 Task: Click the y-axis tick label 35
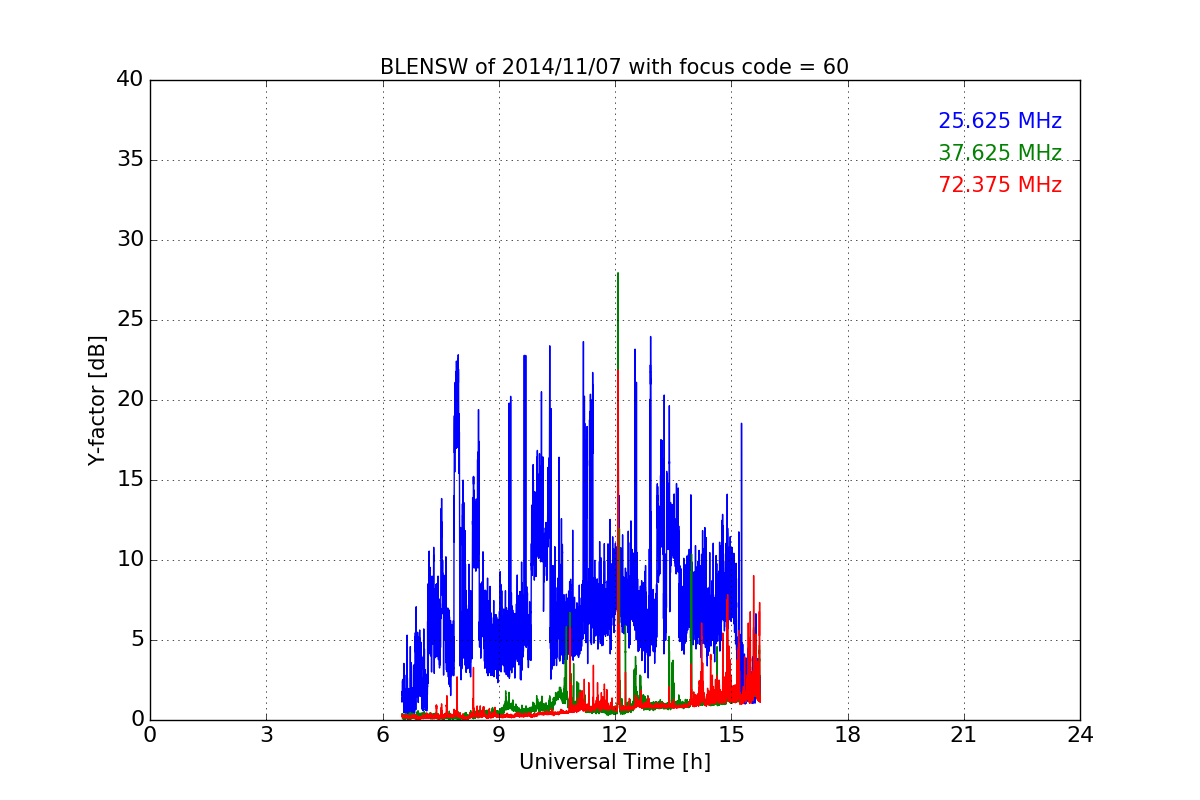click(x=130, y=160)
